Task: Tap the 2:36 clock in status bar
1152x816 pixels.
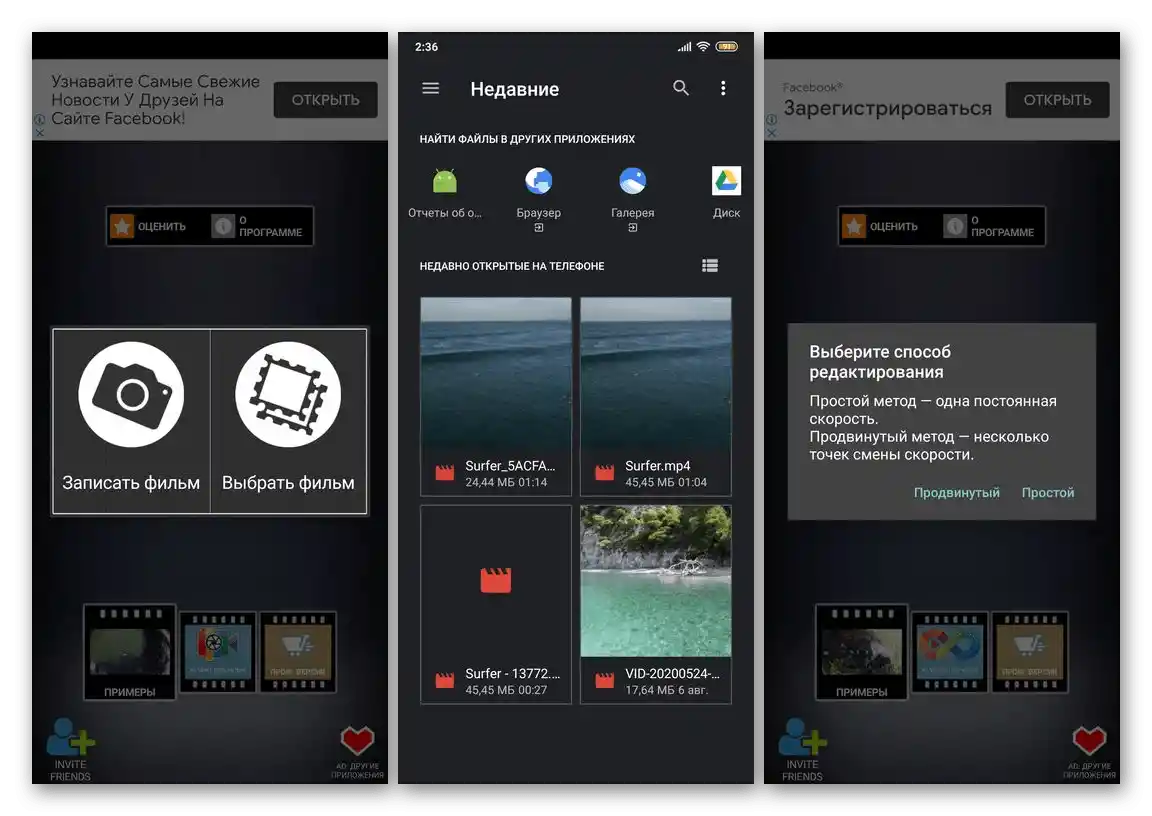Action: [x=426, y=47]
